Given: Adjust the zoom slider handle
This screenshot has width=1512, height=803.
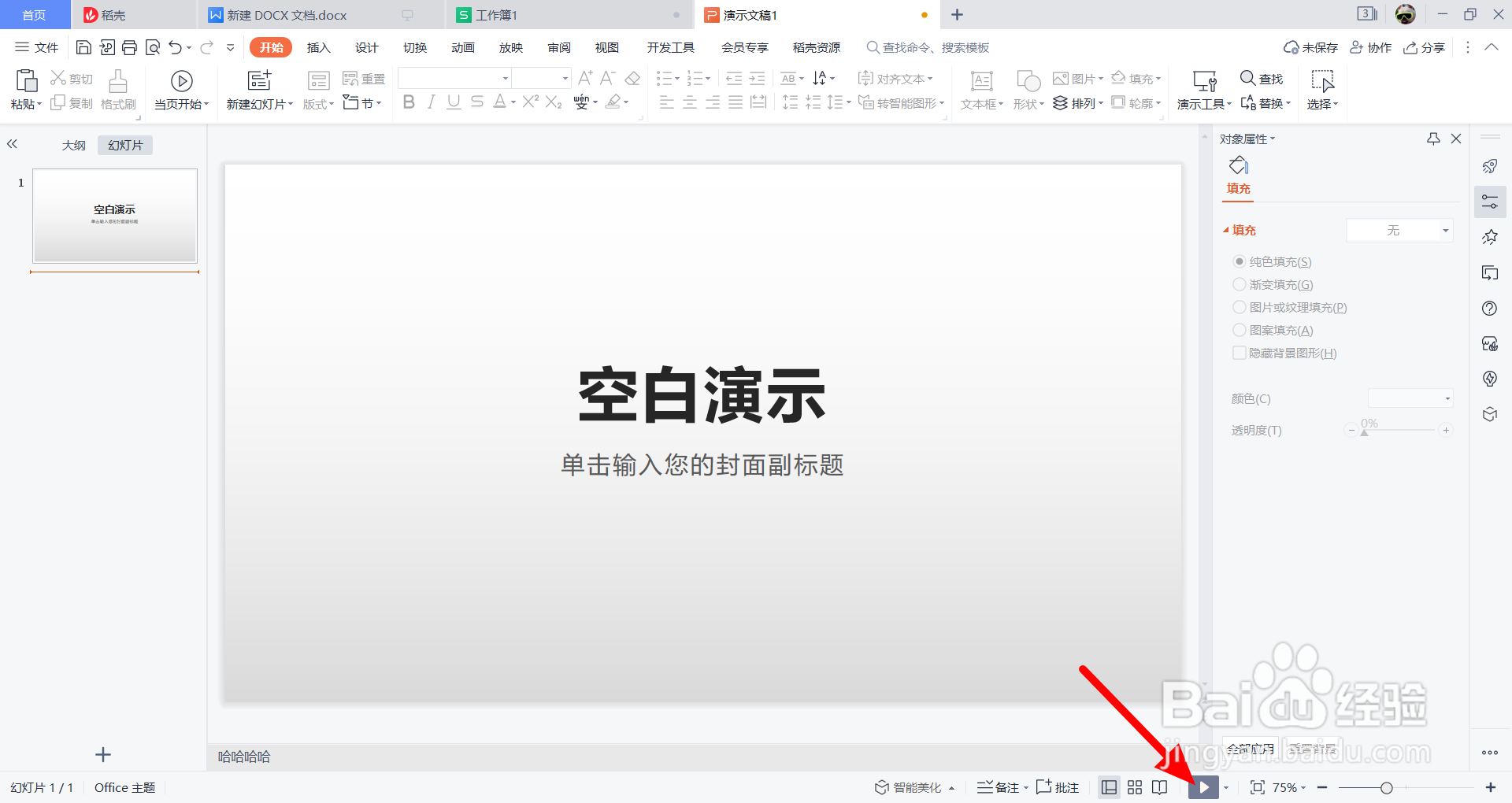Looking at the screenshot, I should pos(1386,787).
